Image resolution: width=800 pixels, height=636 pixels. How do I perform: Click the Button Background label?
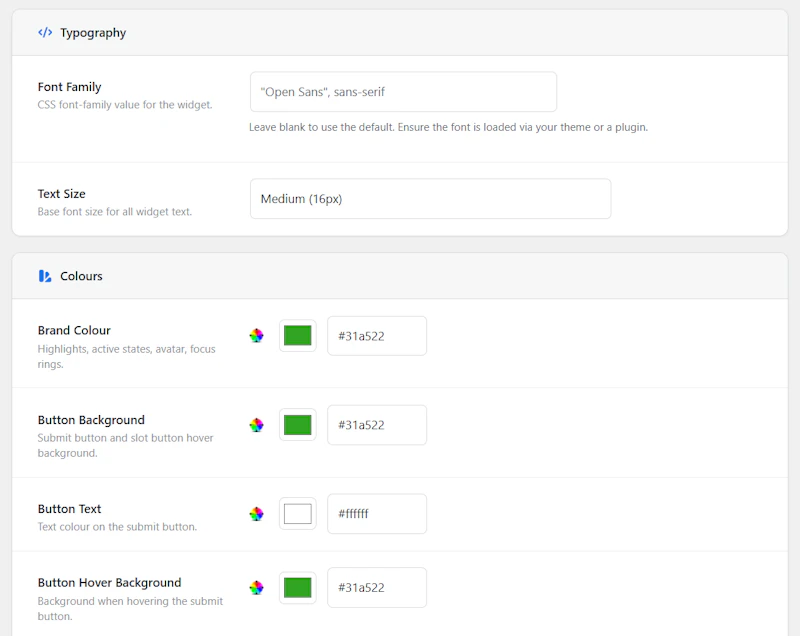pos(91,420)
